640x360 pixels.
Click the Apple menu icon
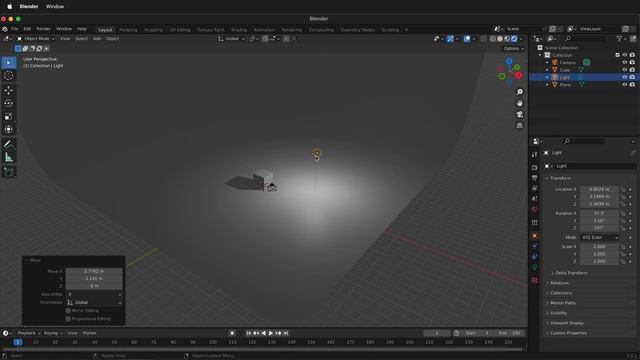point(9,7)
